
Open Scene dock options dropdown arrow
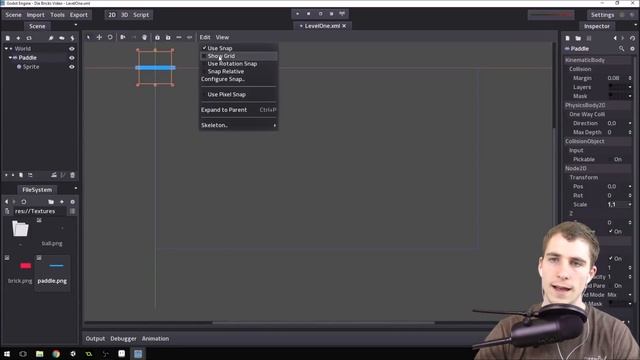(x=76, y=25)
